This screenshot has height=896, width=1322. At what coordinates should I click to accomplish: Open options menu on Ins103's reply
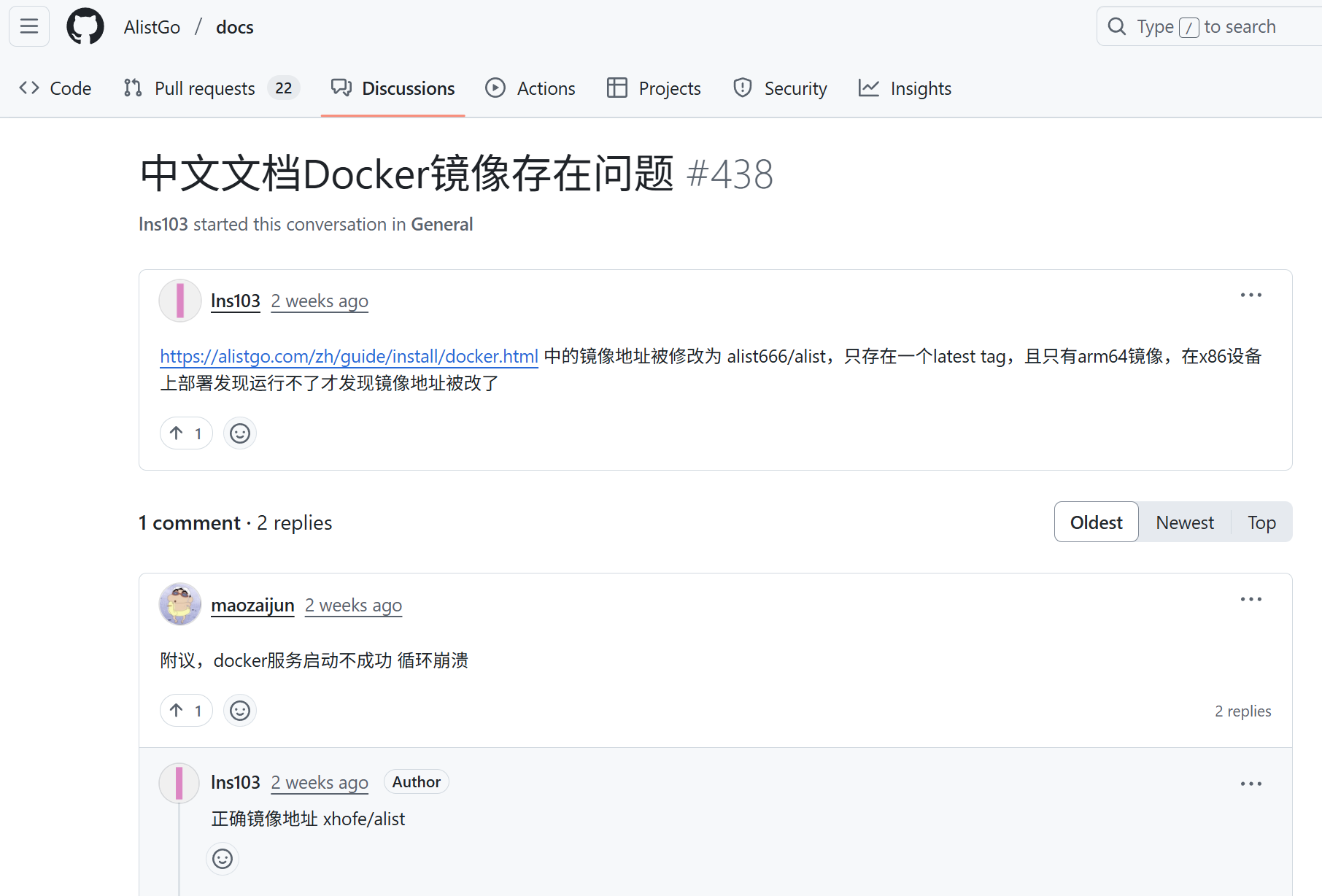click(1251, 784)
